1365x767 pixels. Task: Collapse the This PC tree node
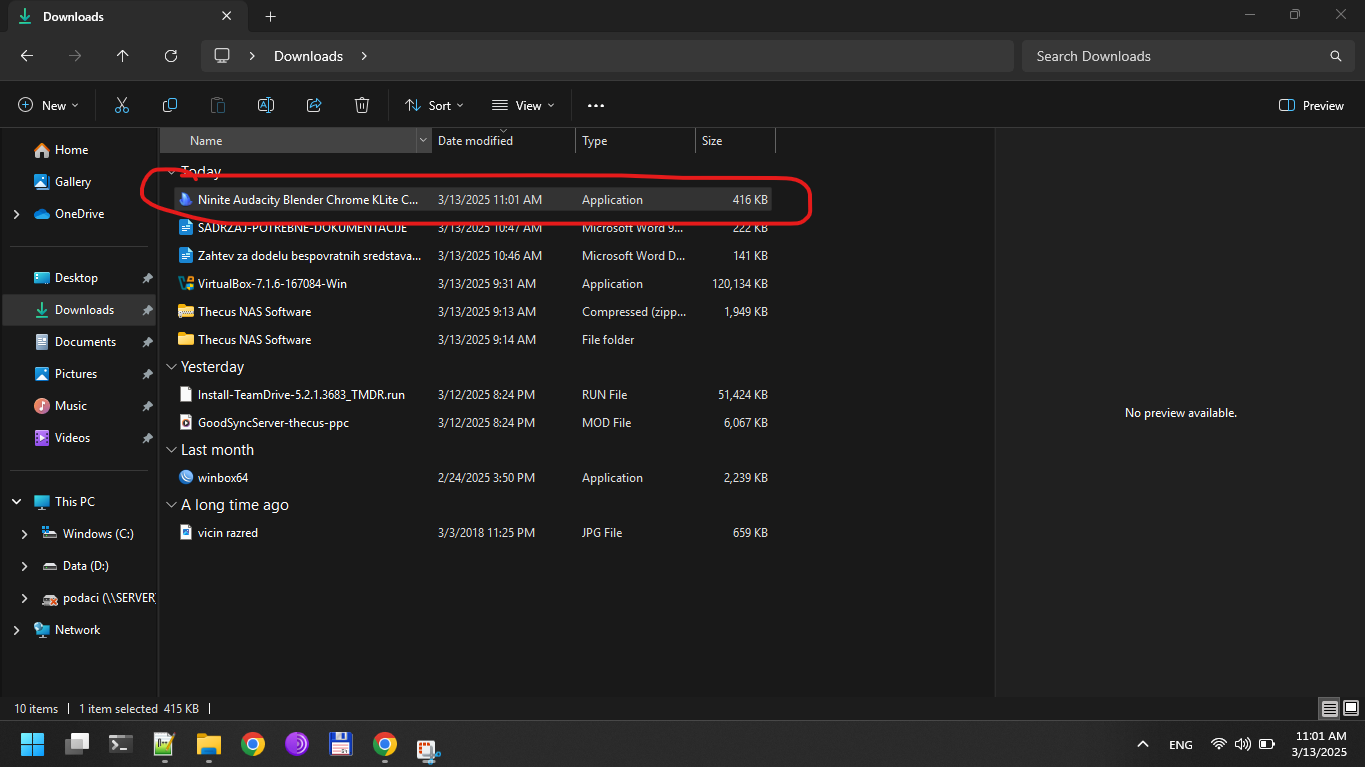click(x=16, y=502)
